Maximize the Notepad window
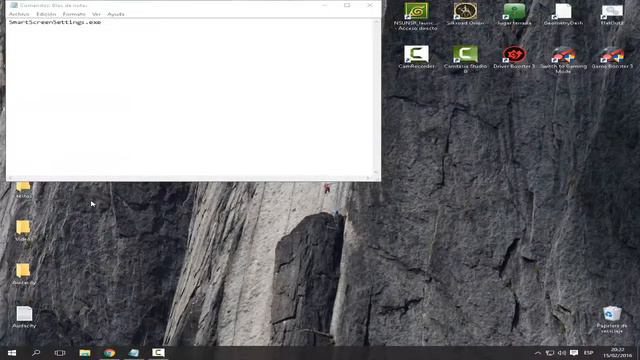The image size is (640, 360). pos(347,5)
